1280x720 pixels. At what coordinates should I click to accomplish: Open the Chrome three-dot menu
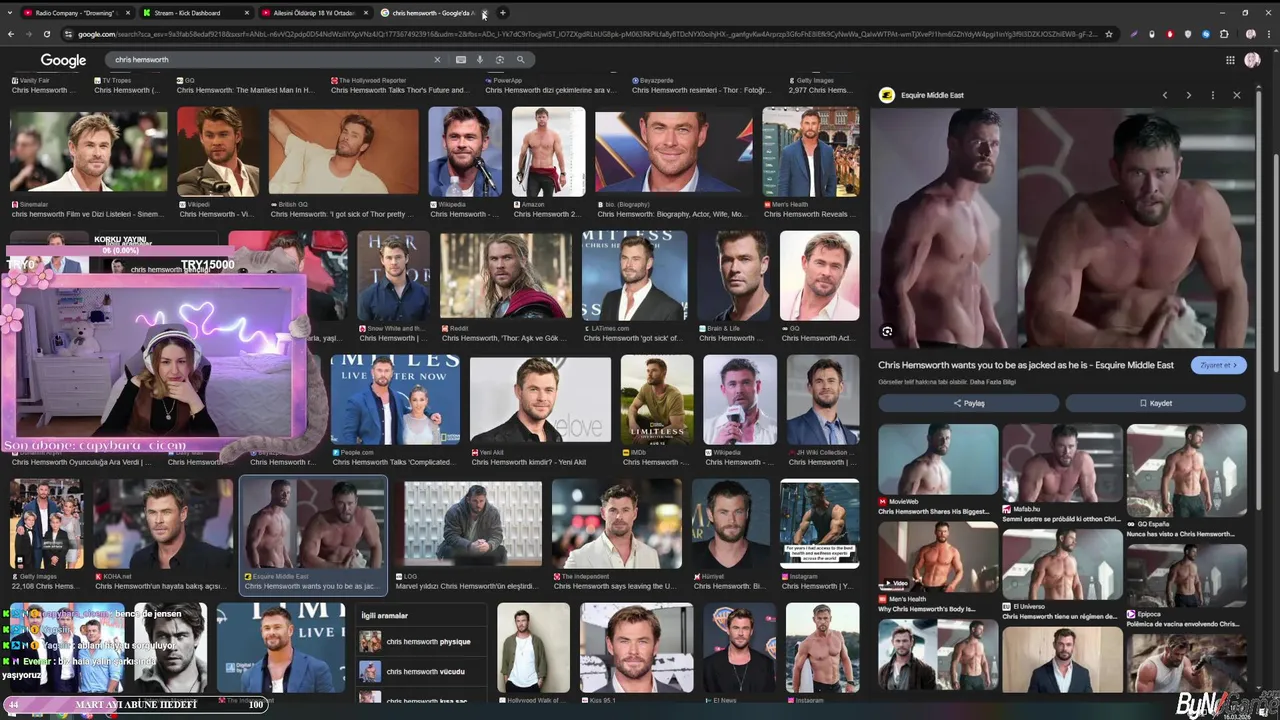point(1268,34)
